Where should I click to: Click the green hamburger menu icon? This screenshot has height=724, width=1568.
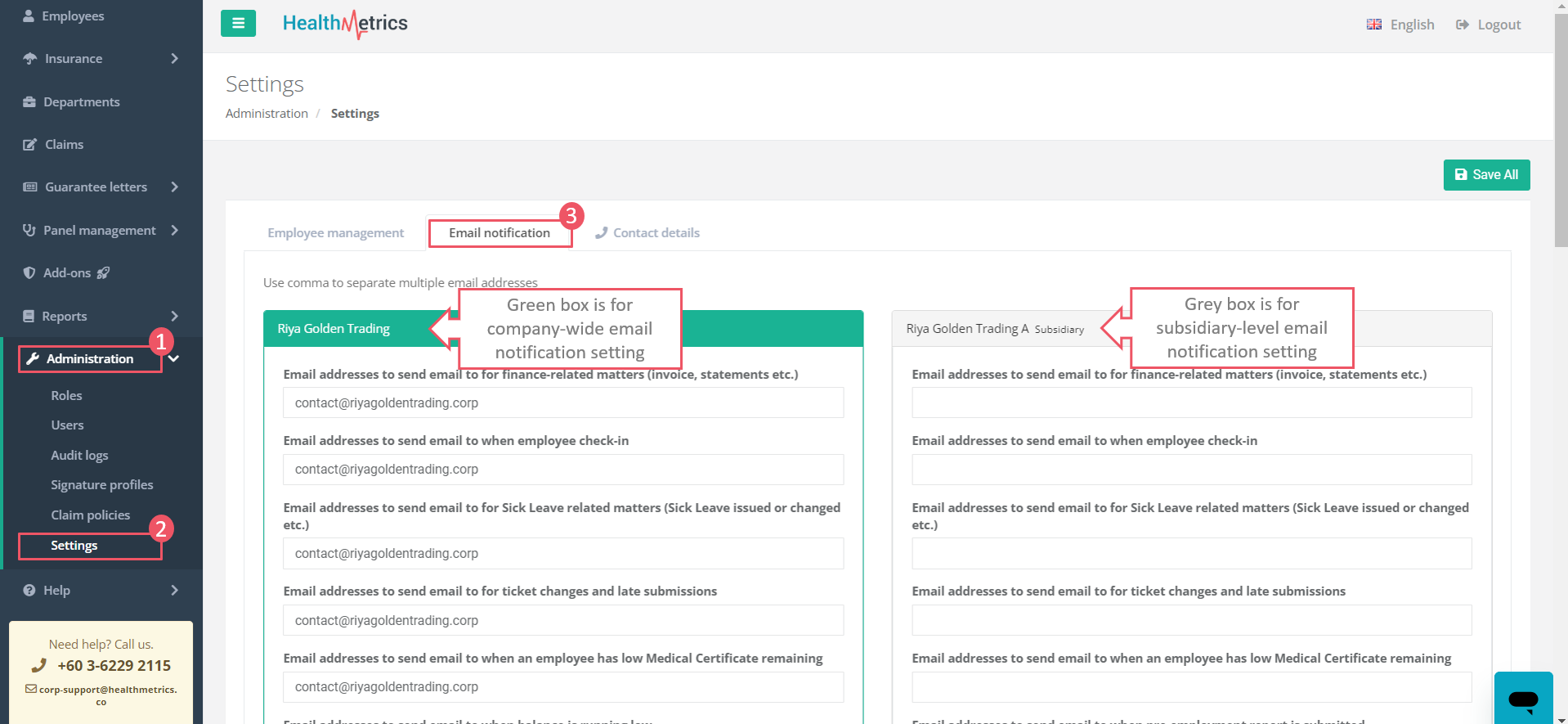[x=238, y=24]
